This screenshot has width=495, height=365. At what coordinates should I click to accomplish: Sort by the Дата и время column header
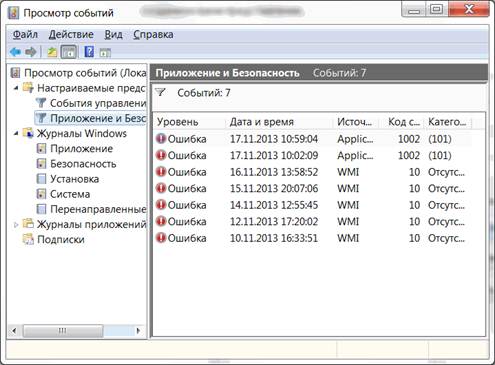pyautogui.click(x=279, y=122)
